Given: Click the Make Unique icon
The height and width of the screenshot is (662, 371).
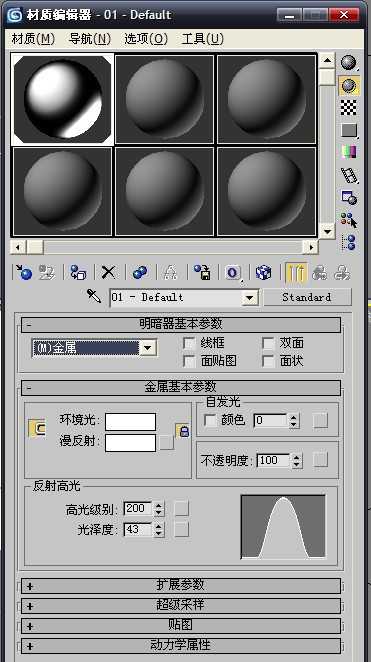Looking at the screenshot, I should pos(170,273).
